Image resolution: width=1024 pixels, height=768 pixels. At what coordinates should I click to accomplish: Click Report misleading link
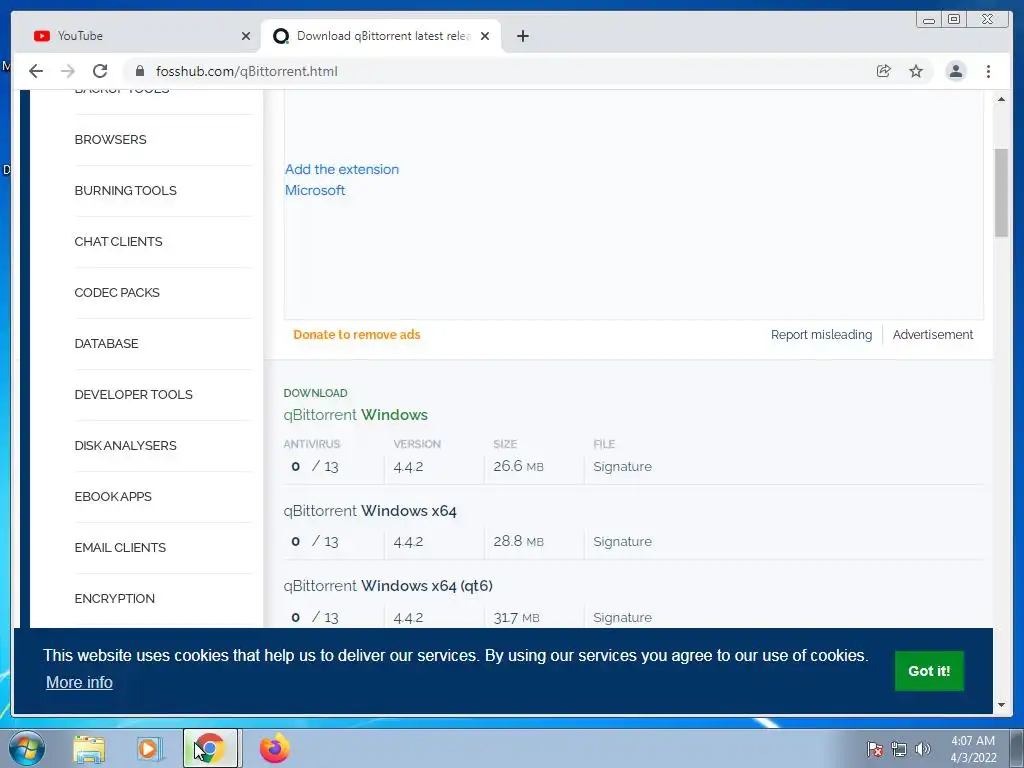coord(821,334)
